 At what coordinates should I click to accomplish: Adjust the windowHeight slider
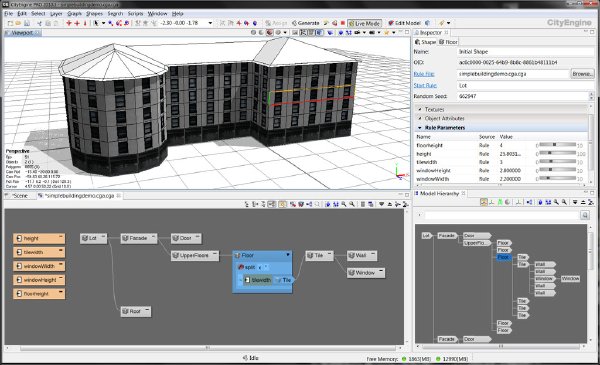(x=557, y=170)
